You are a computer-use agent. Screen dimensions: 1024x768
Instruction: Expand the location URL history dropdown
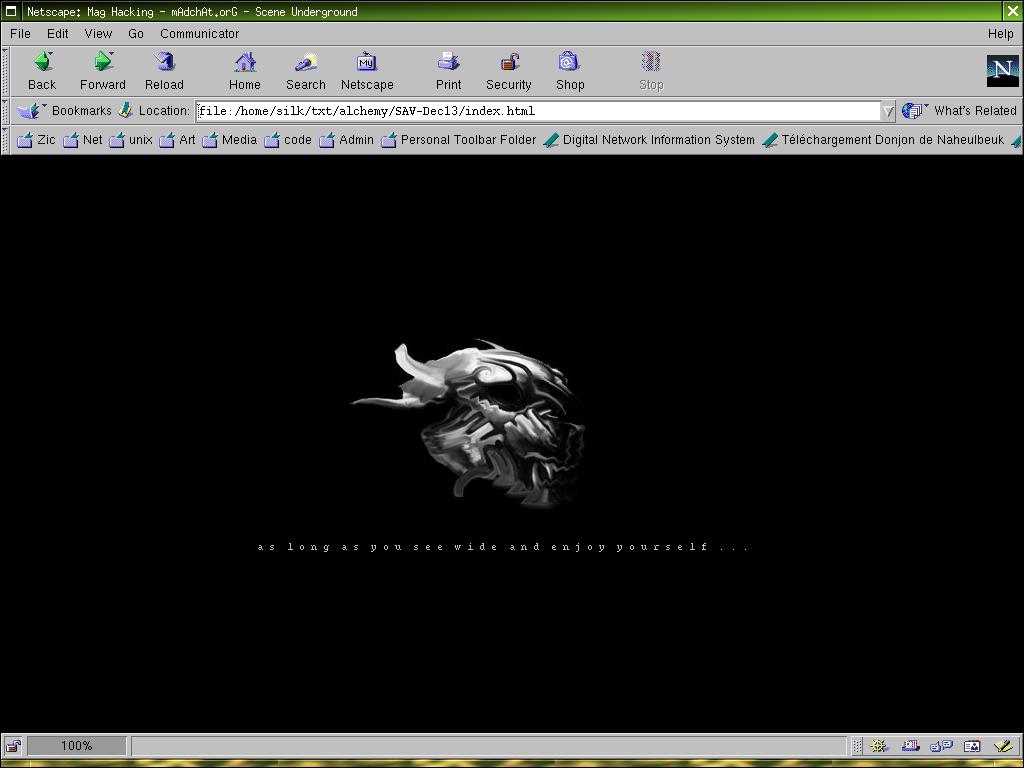tap(887, 111)
